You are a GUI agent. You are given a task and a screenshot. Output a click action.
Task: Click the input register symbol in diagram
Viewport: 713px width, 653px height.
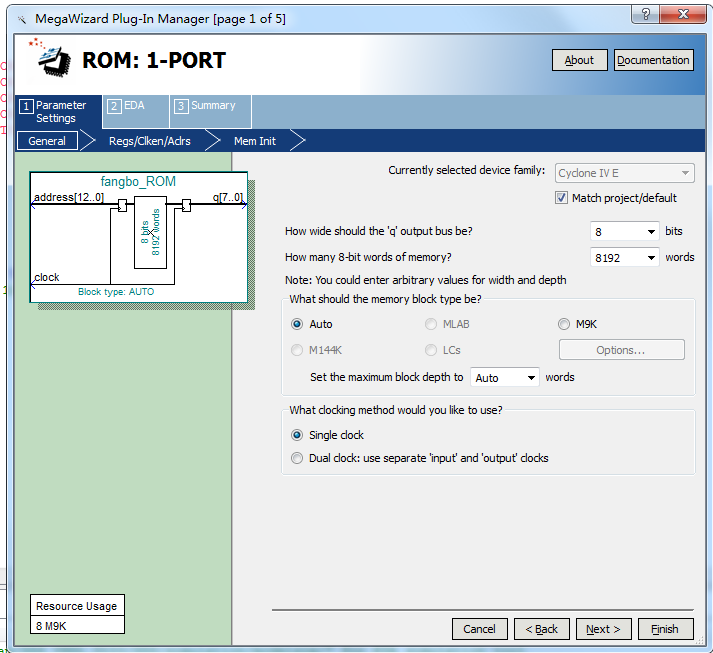122,205
